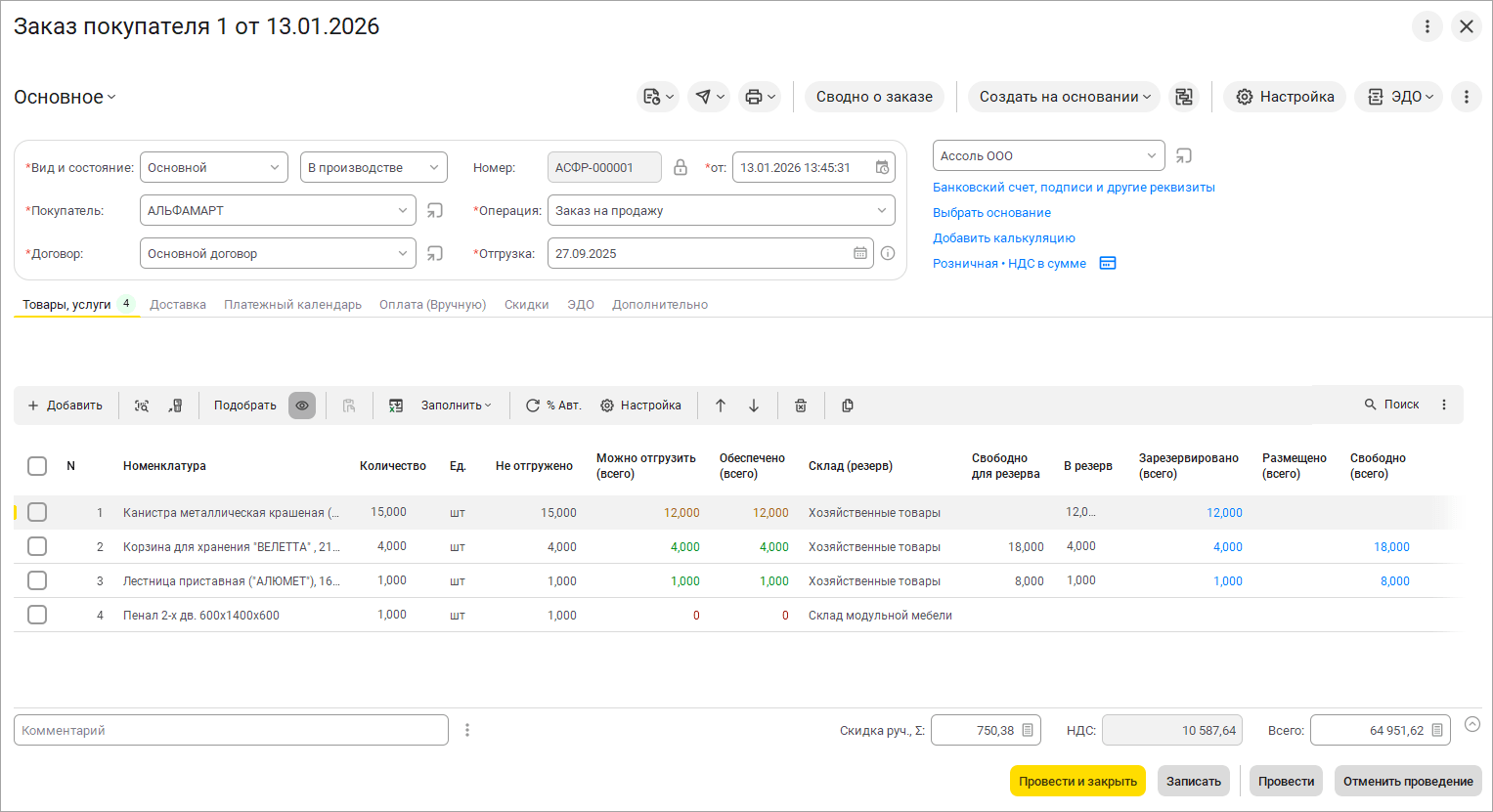Move row down with arrow icon
Image resolution: width=1493 pixels, height=812 pixels.
[754, 406]
